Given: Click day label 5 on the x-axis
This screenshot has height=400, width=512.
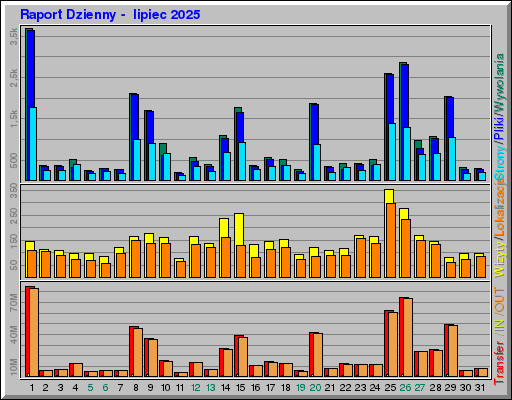Looking at the screenshot, I should pos(90,388).
